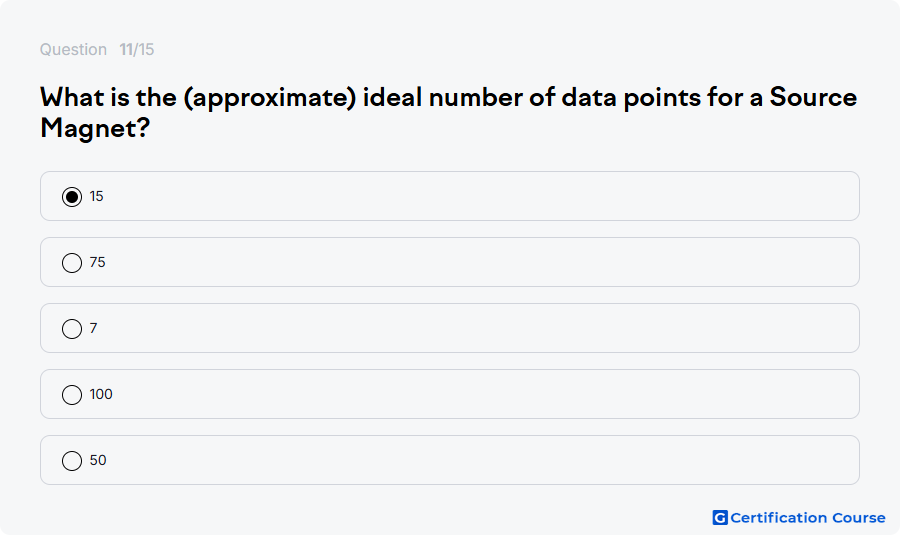900x535 pixels.
Task: Choose the 75 radio button
Action: pyautogui.click(x=72, y=263)
